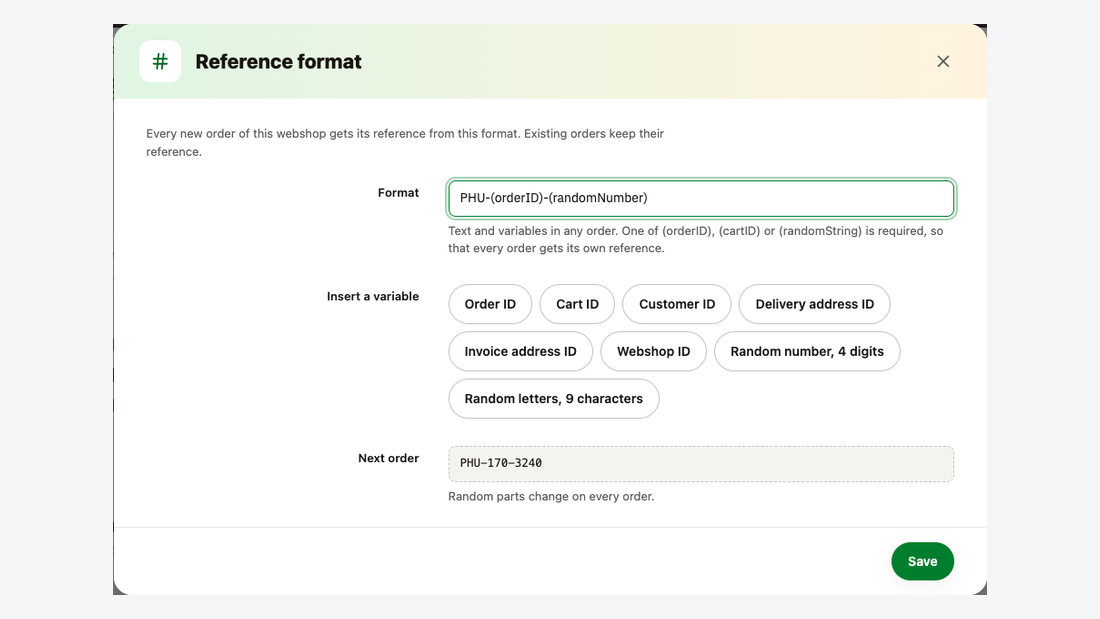
Task: Insert the Cart ID variable
Action: tap(577, 304)
